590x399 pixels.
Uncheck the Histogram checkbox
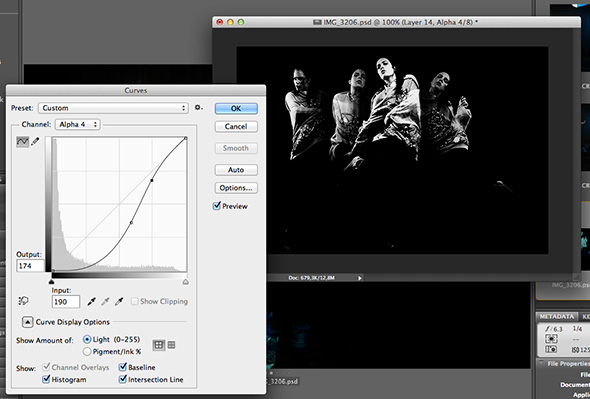tap(46, 379)
